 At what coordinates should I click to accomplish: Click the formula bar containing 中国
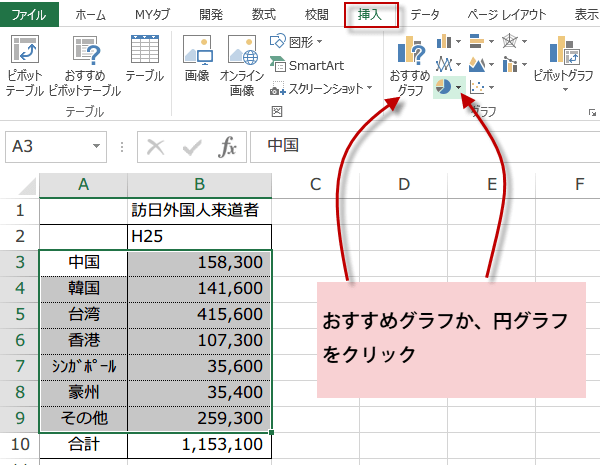pos(425,147)
